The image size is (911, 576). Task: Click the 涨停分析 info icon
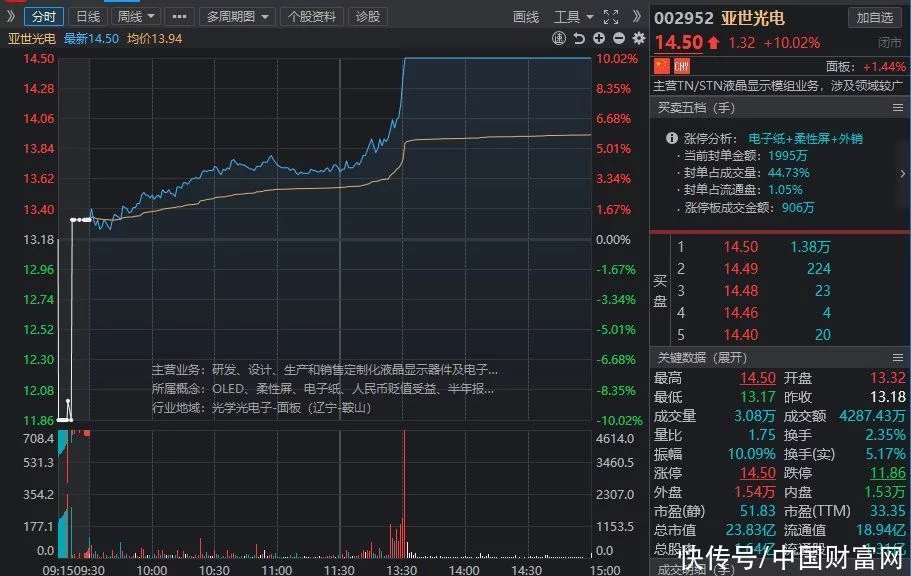pyautogui.click(x=669, y=138)
